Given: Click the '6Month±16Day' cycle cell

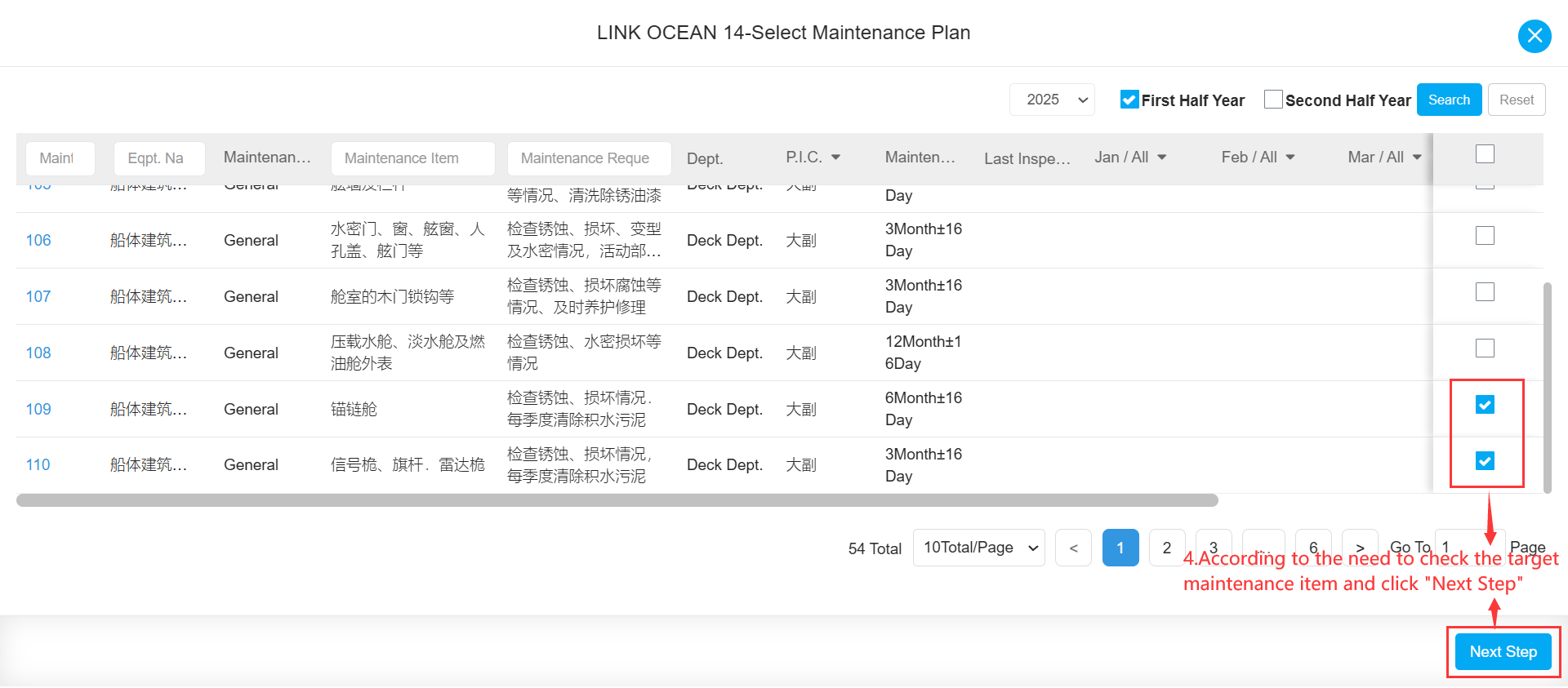Looking at the screenshot, I should coord(924,409).
